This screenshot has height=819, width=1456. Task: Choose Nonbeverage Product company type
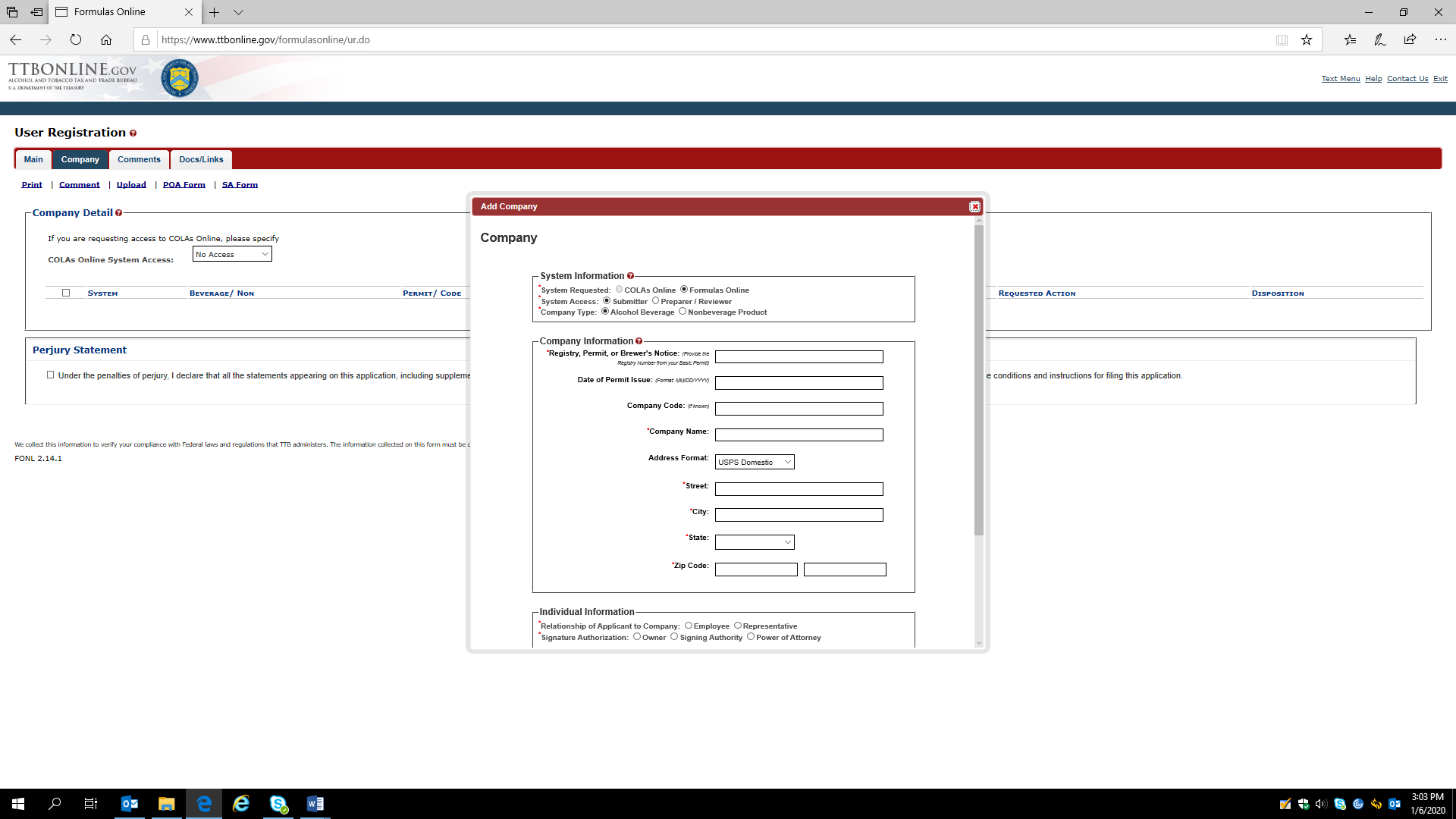(x=682, y=312)
